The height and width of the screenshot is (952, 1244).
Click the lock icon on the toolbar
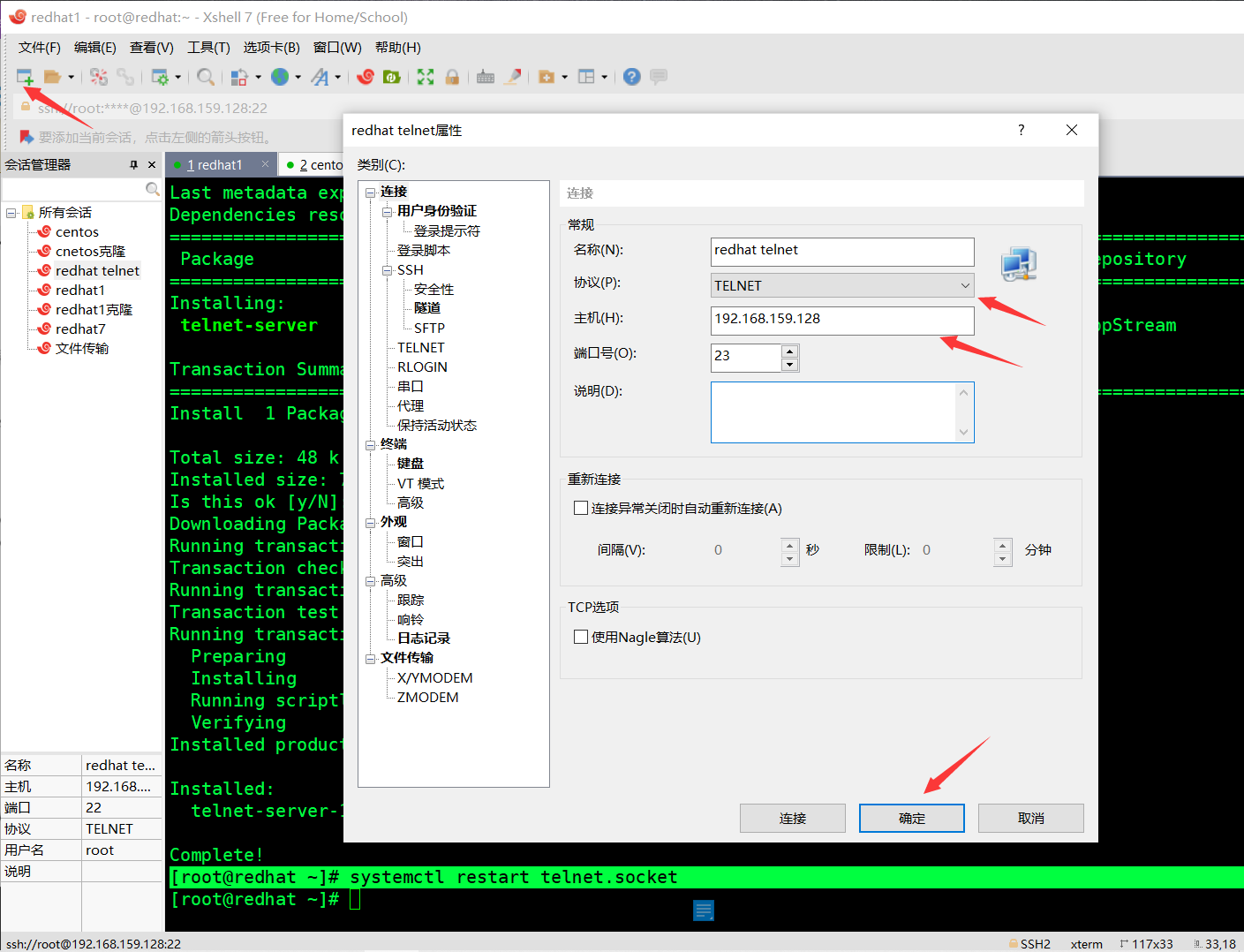click(x=452, y=76)
